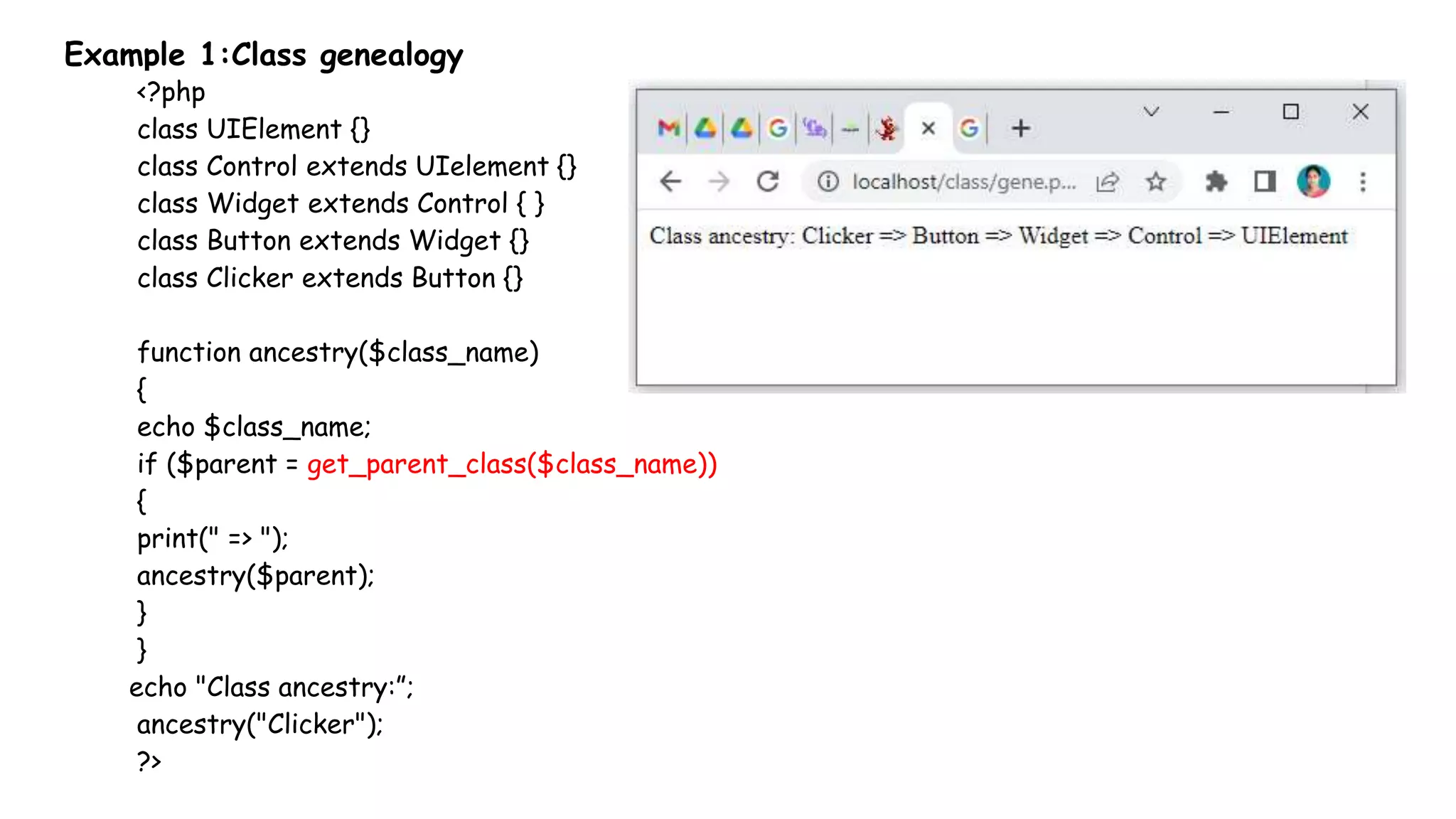
Task: Click line class Clicker extends Button {}
Action: [330, 278]
